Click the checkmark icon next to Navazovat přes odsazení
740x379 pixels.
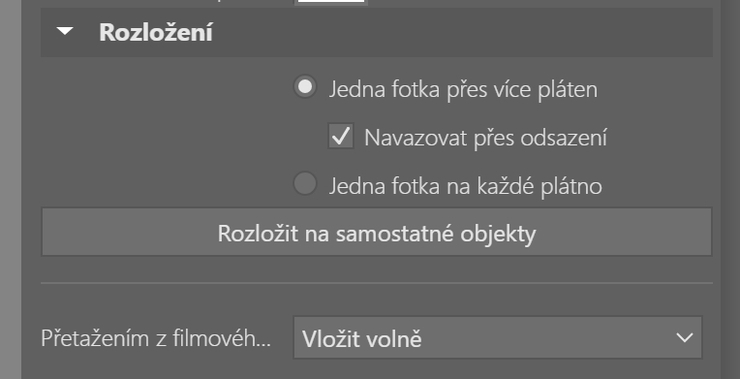pyautogui.click(x=341, y=136)
